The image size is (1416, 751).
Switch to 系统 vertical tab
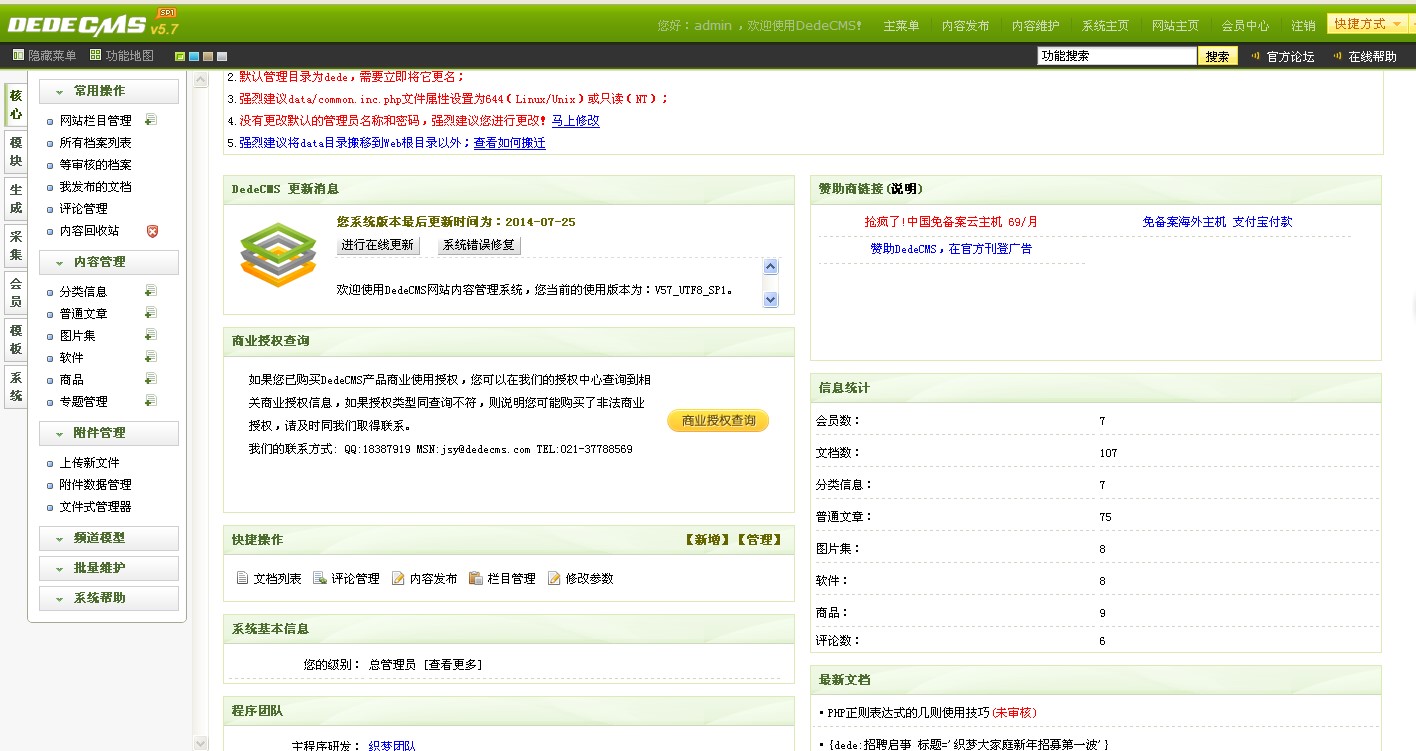click(15, 387)
